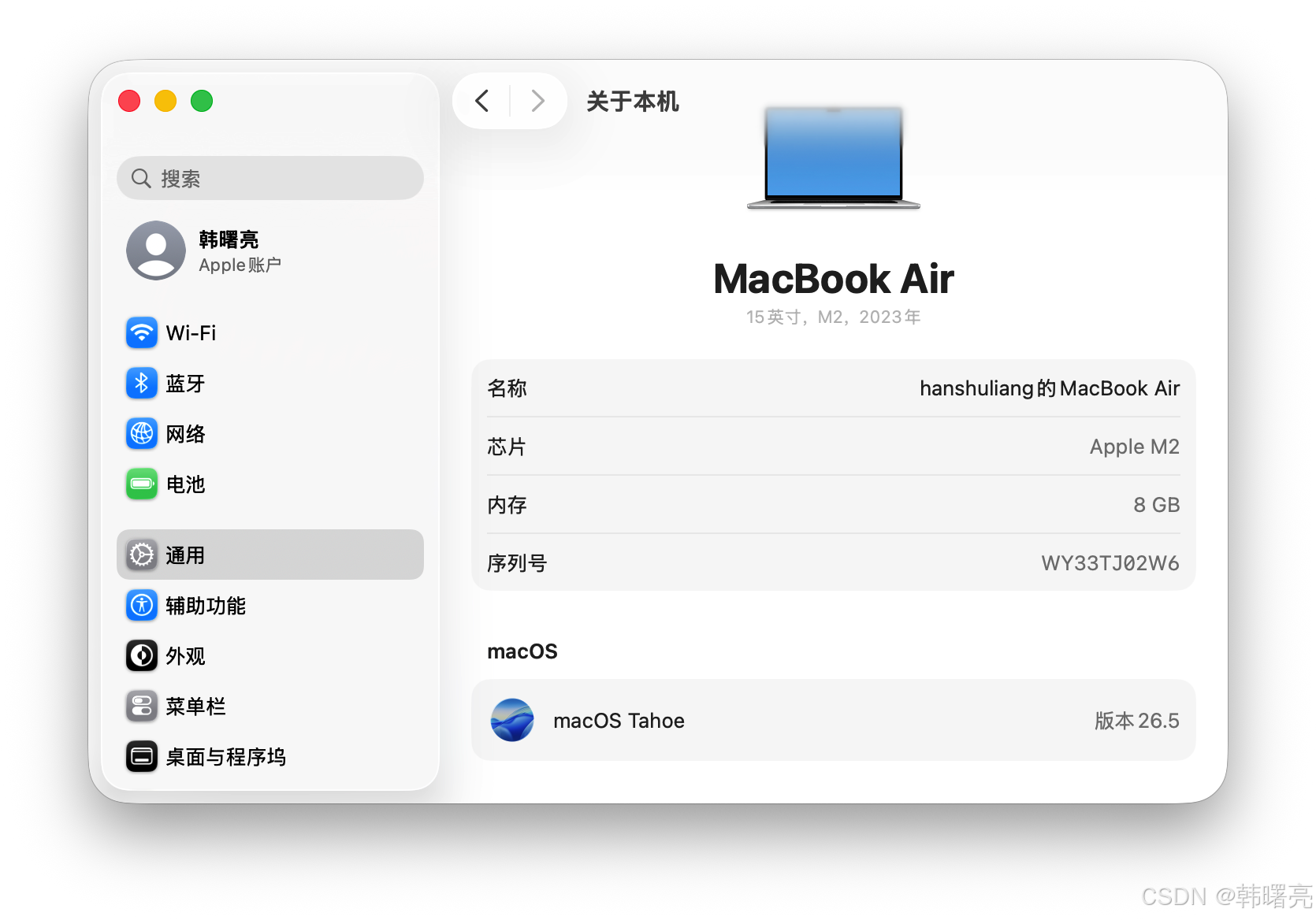
Task: Go forward with the right chevron
Action: [x=537, y=101]
